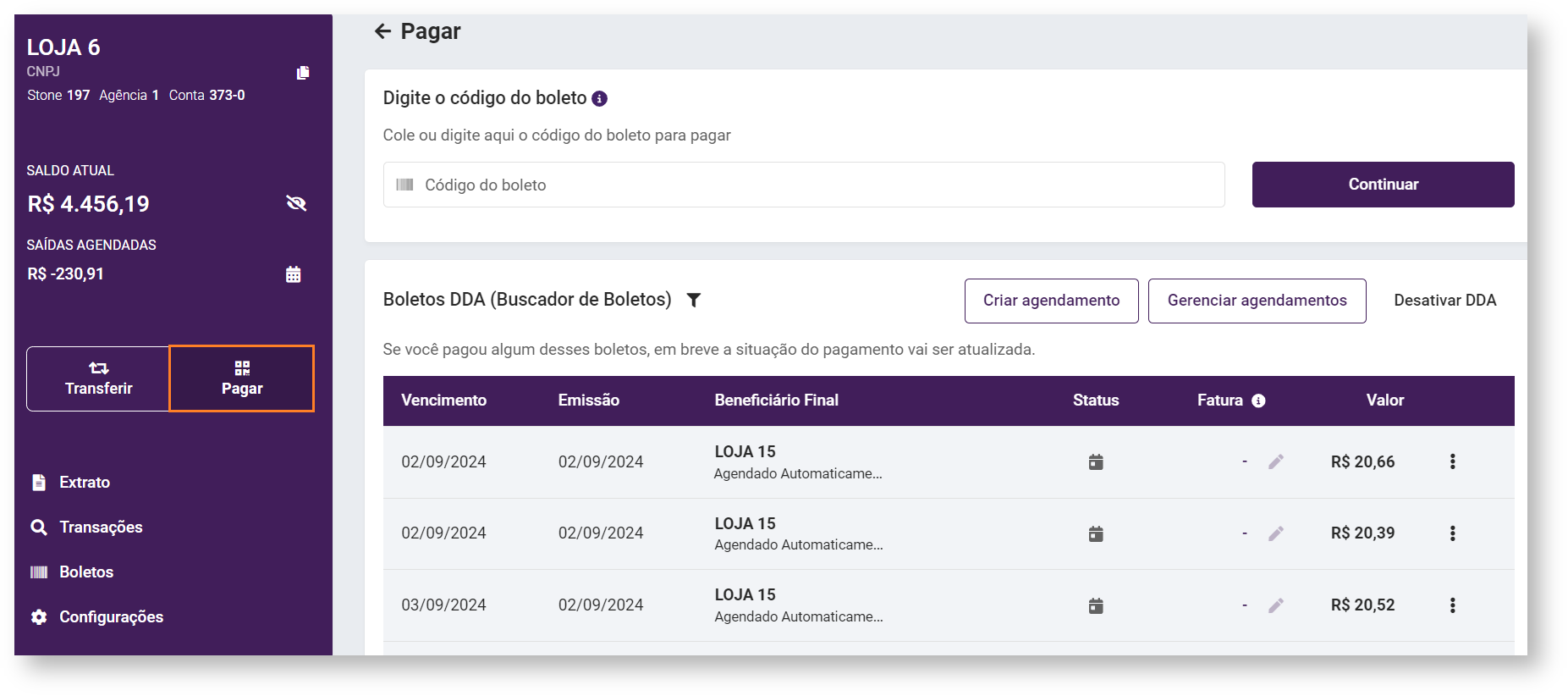1568x696 pixels.
Task: Expand options menu for R$ 20,52 boleto
Action: coord(1452,605)
